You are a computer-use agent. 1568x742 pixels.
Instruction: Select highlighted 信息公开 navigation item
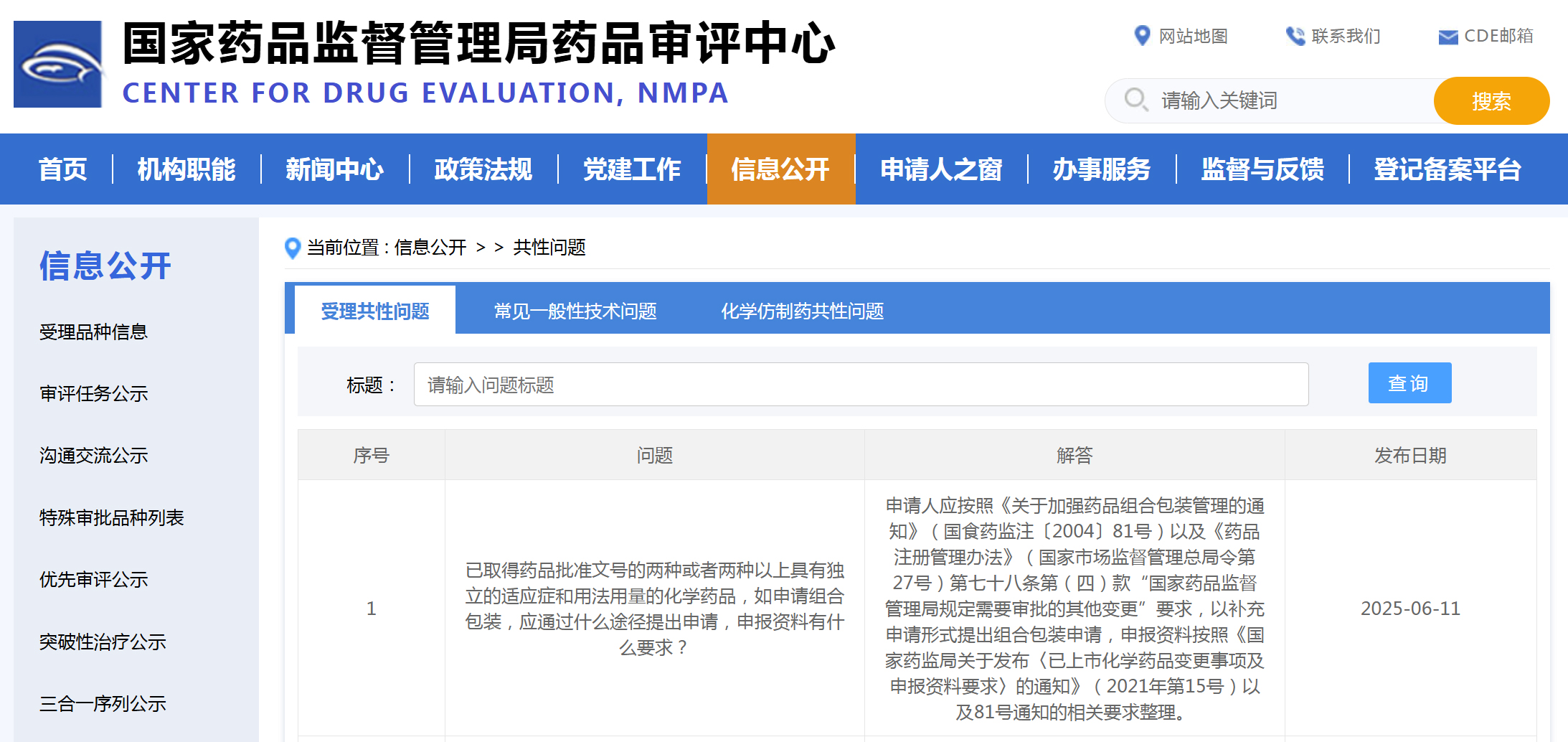pyautogui.click(x=781, y=169)
